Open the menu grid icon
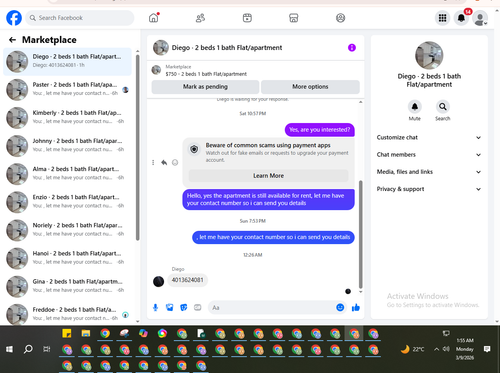This screenshot has width=500, height=373. 442,18
